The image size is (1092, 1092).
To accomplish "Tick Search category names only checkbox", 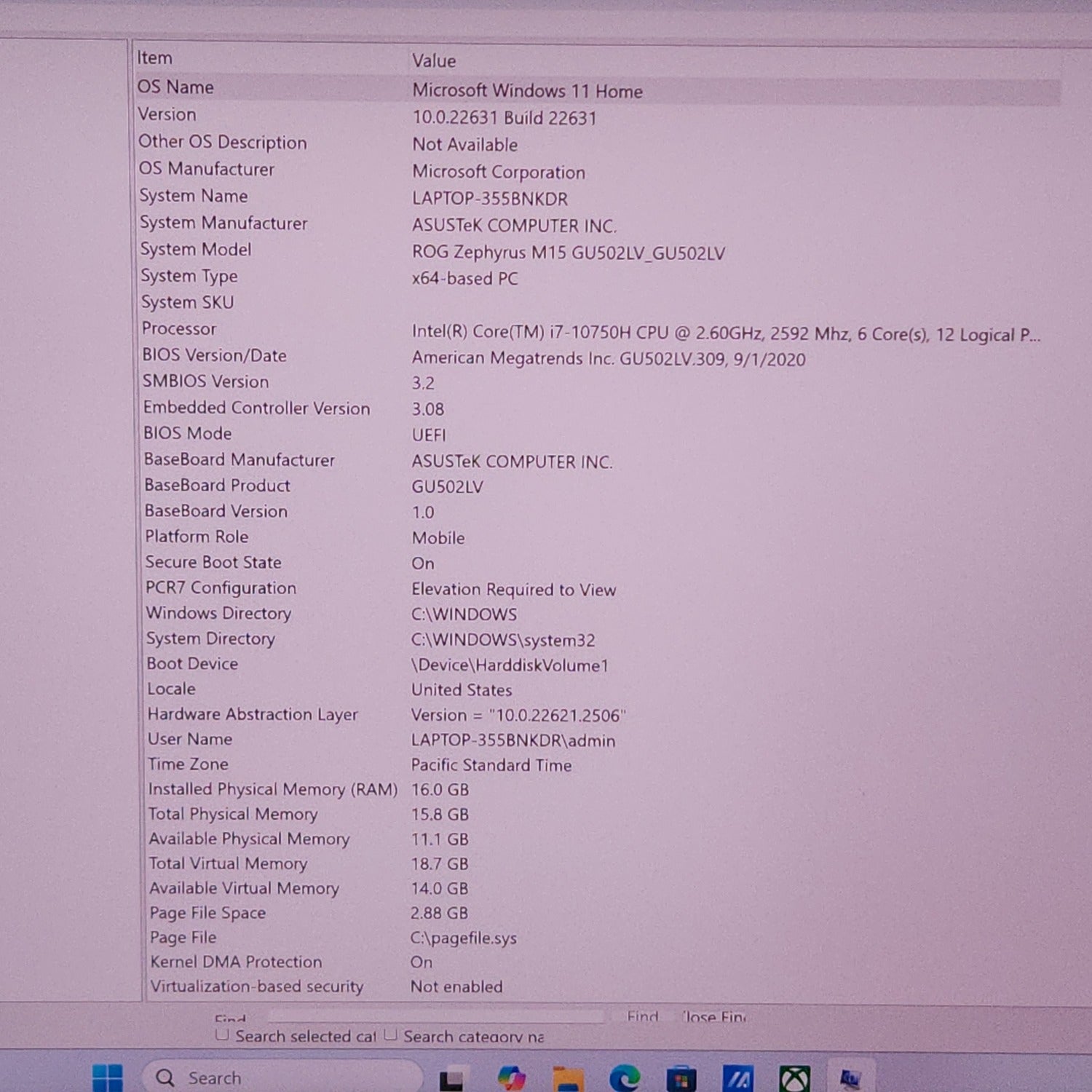I will [391, 1034].
